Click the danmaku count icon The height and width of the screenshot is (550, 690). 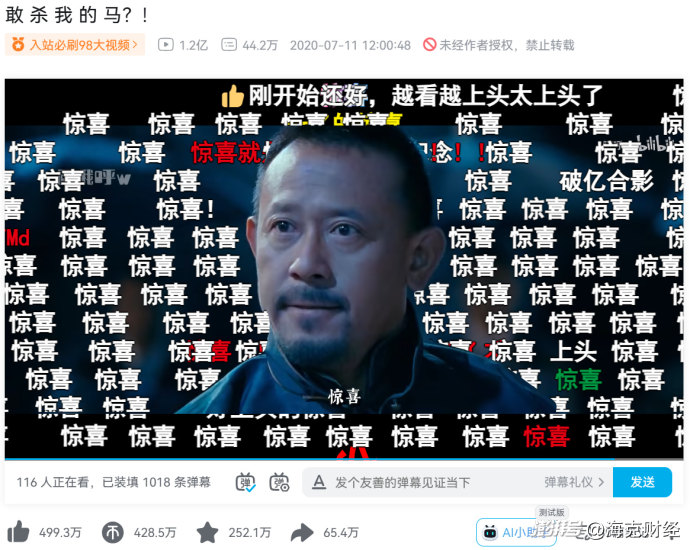[x=229, y=44]
